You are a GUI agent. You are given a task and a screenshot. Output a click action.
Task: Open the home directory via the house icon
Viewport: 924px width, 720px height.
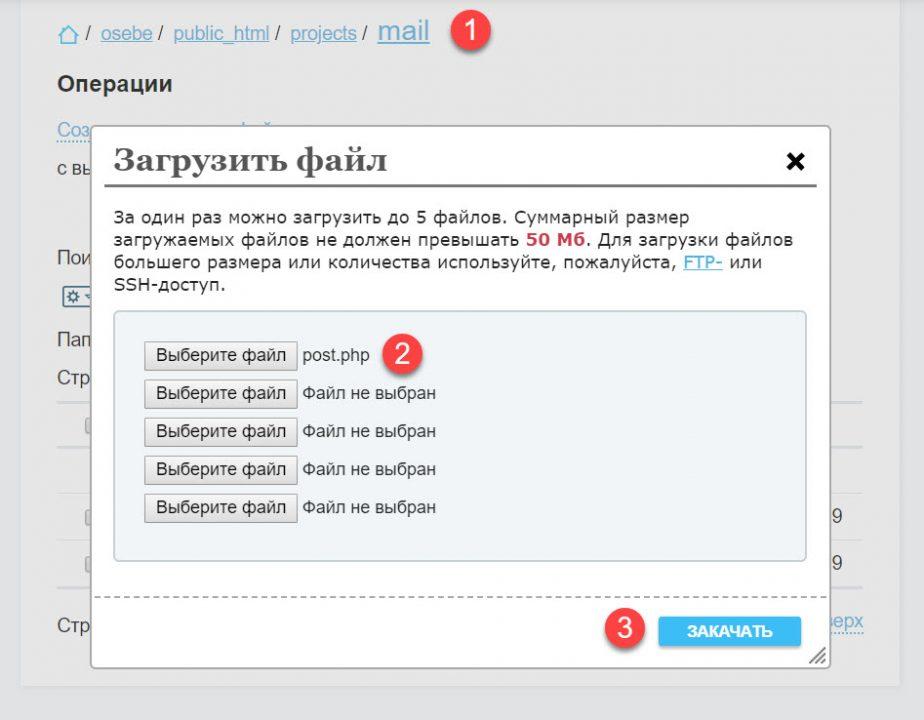coord(69,32)
